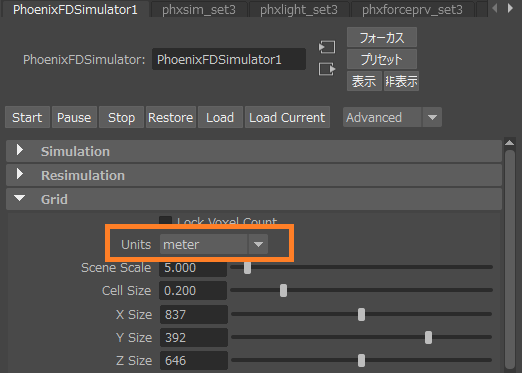Screen dimensions: 522x373
Task: Open the Units dropdown set to meter
Action: click(214, 244)
